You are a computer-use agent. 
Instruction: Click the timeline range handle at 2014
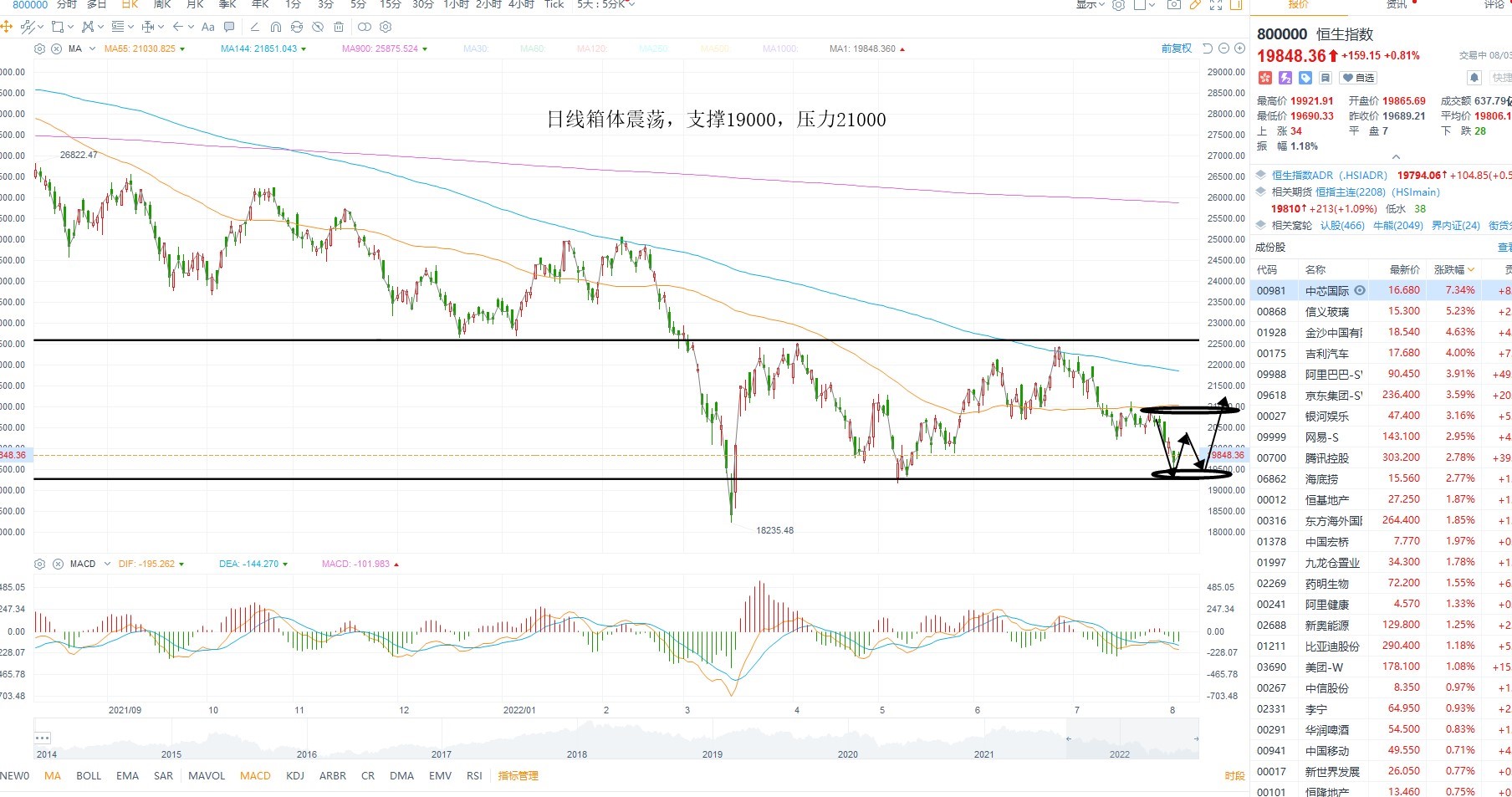click(43, 738)
